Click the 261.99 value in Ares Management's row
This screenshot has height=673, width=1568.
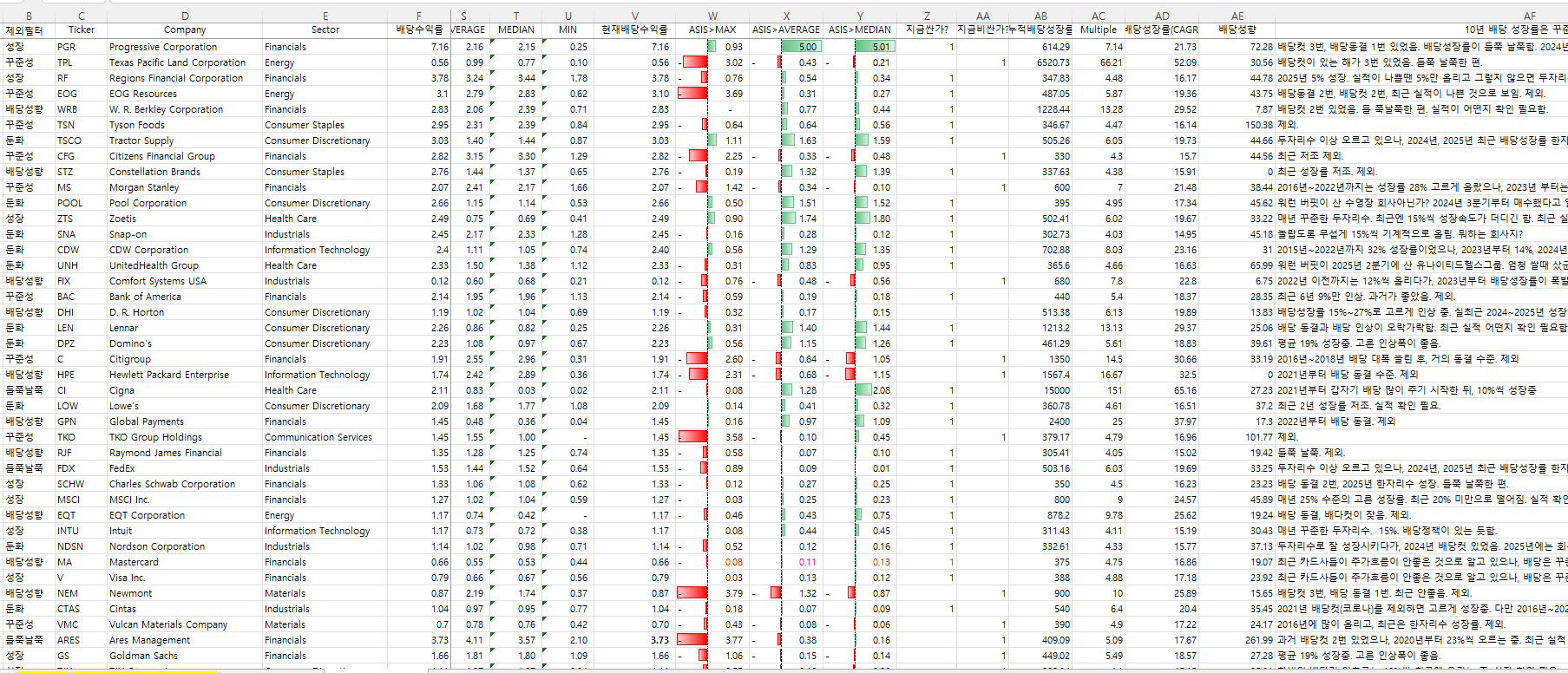(1237, 640)
